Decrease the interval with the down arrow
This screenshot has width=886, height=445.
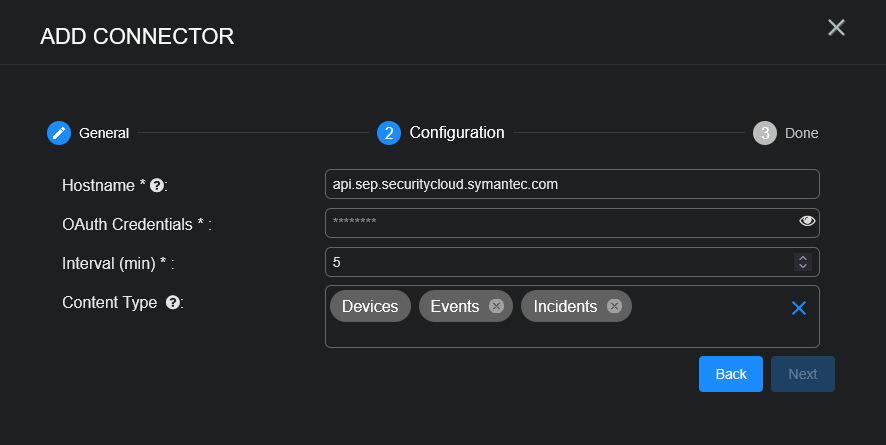801,266
